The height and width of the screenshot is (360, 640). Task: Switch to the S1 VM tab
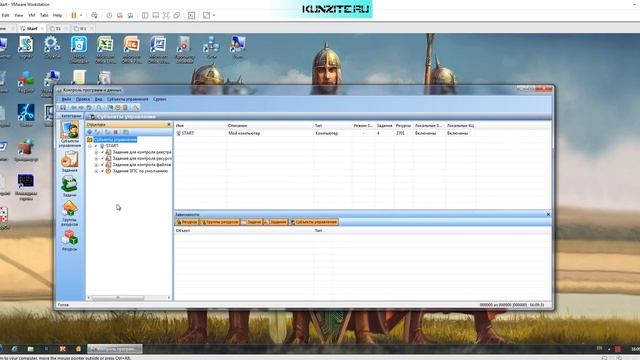[x=57, y=29]
